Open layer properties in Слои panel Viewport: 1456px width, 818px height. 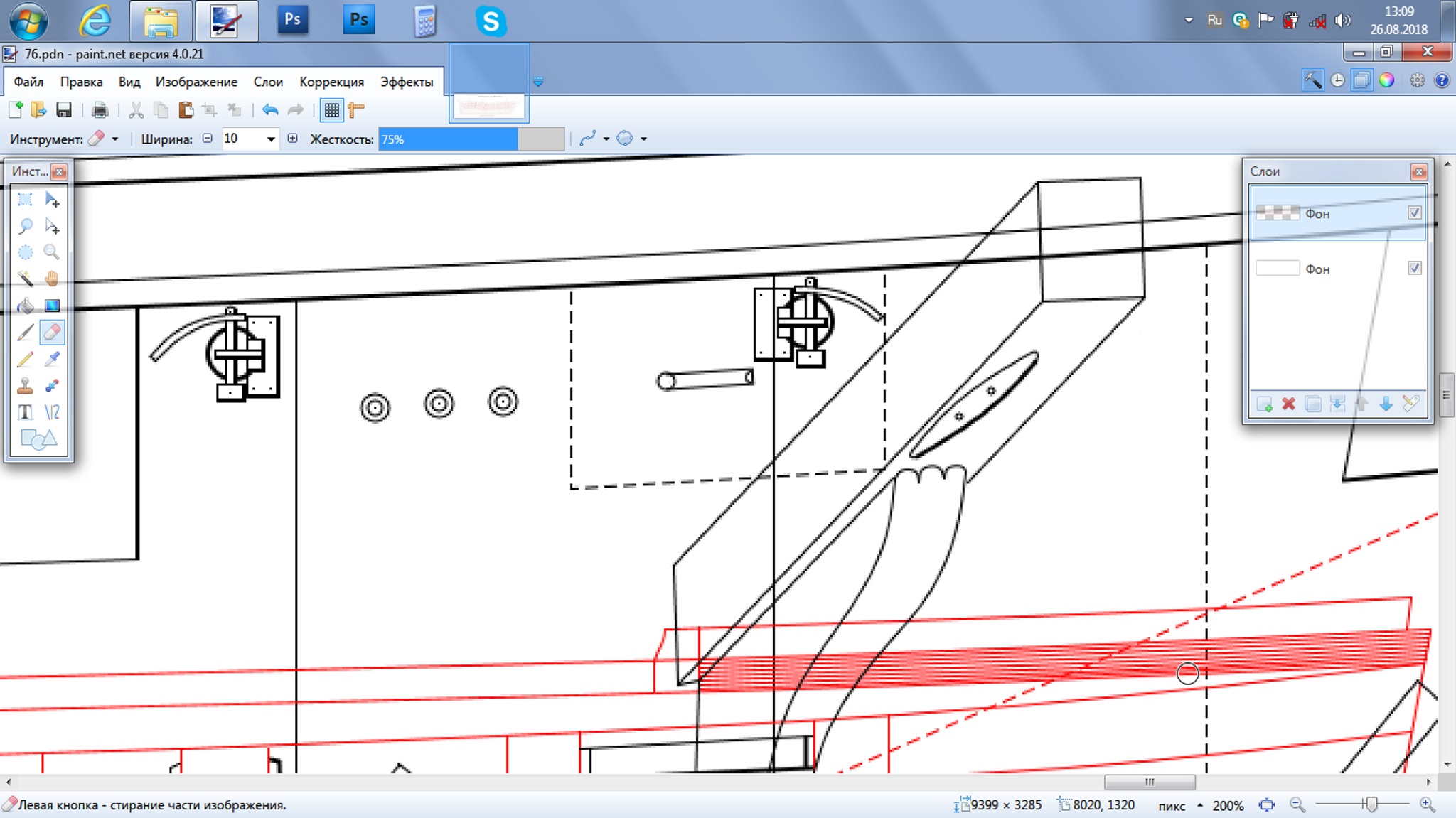click(x=1410, y=404)
